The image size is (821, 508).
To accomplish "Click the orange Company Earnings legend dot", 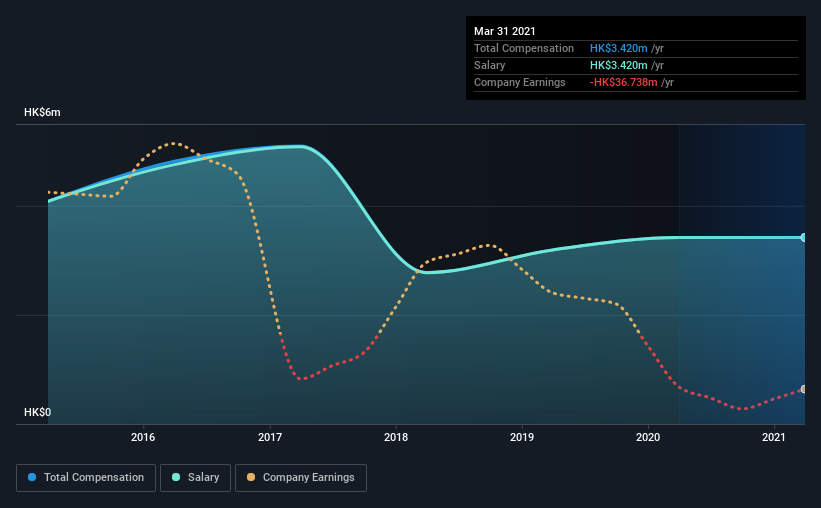I will coord(251,477).
